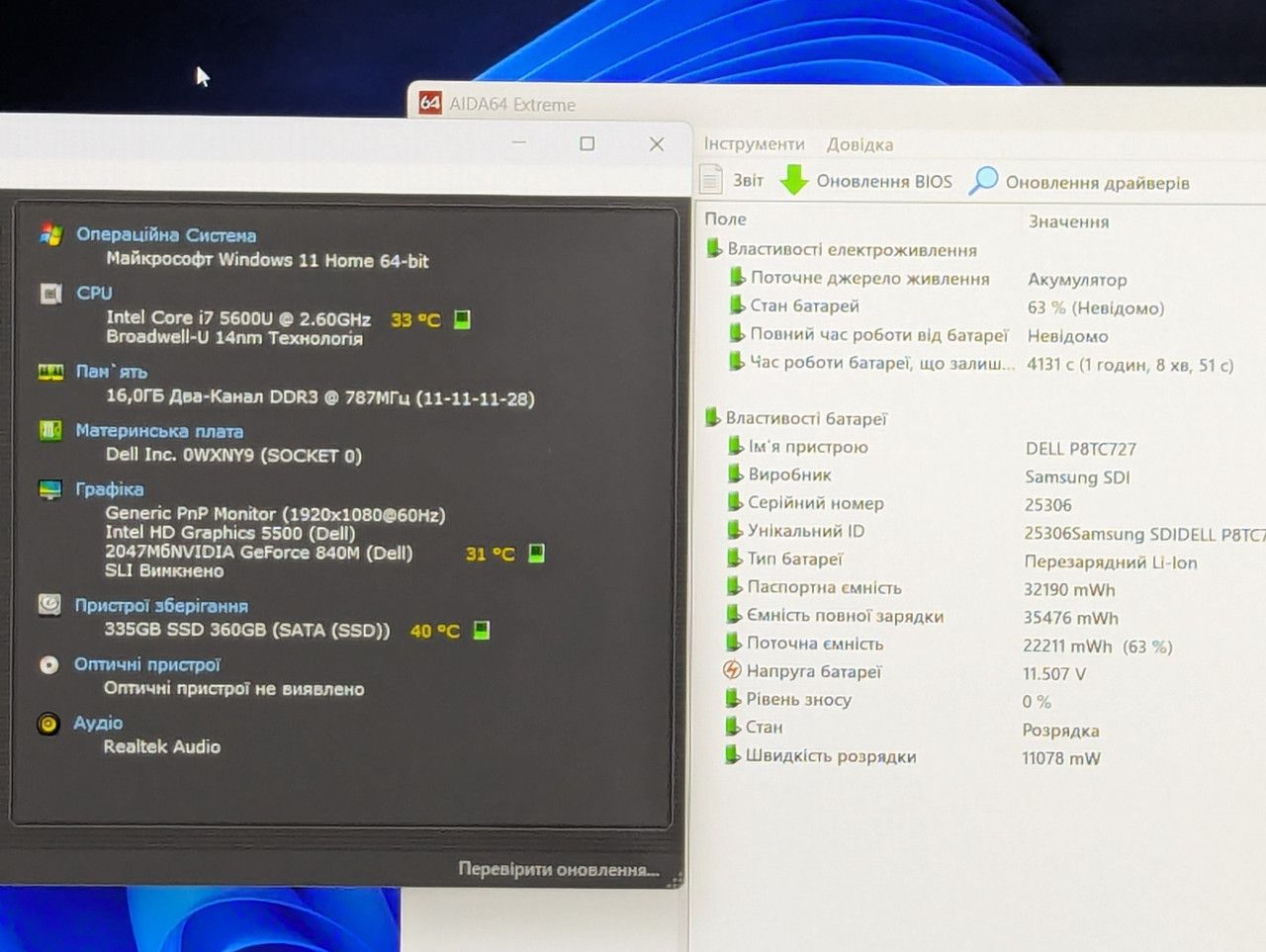Screen dimensions: 1266x952
Task: Click the battery icon beside Тип батареї
Action: [735, 558]
